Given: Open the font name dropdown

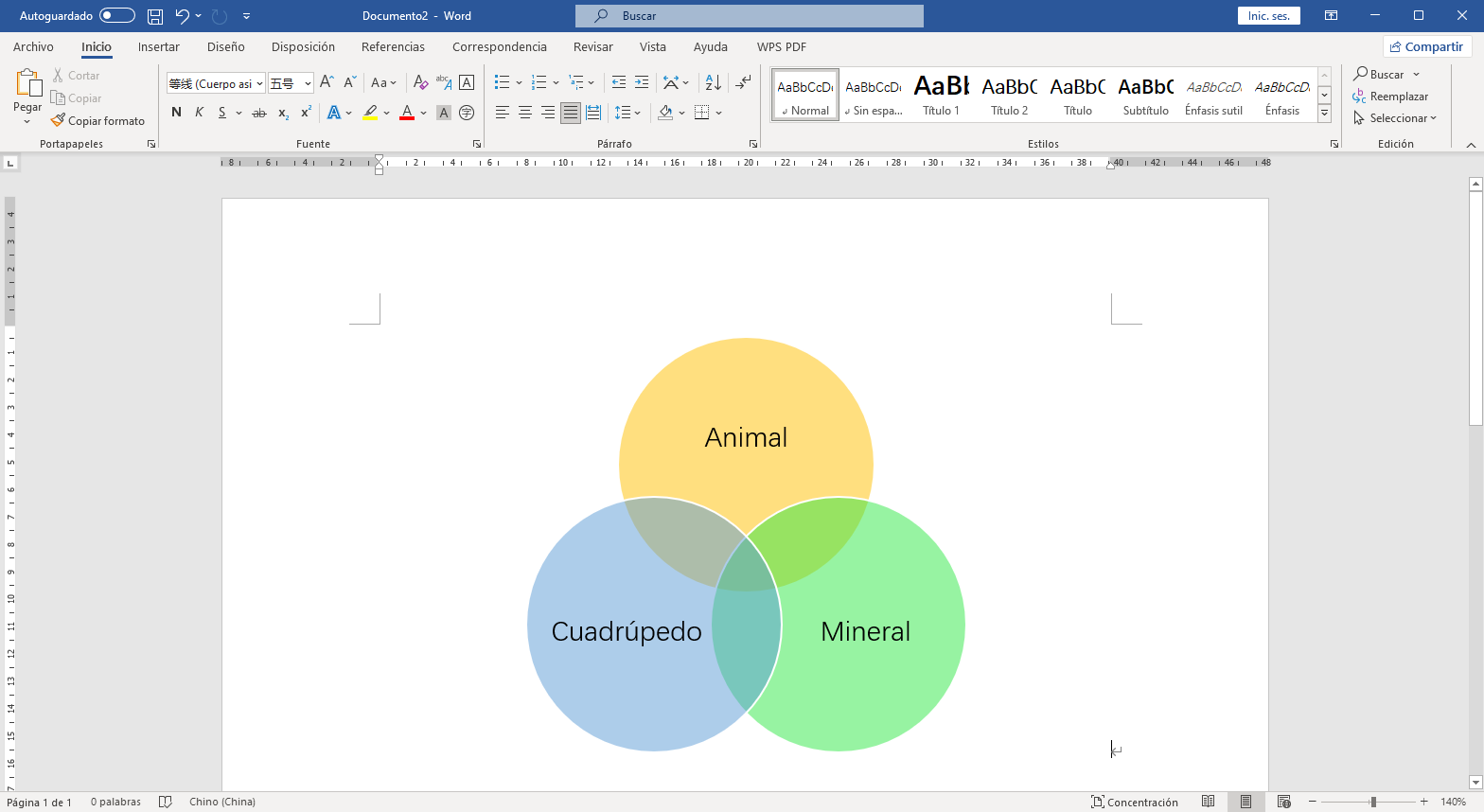Looking at the screenshot, I should 259,84.
